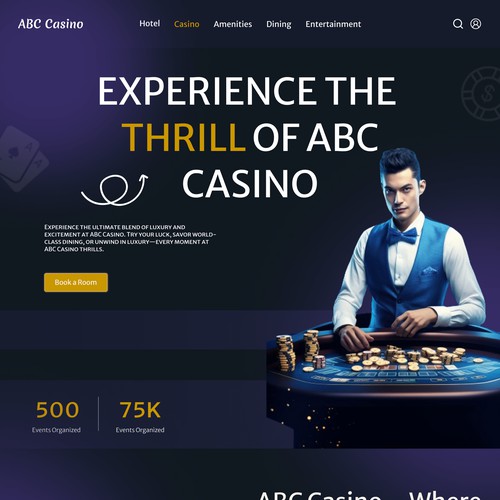Click the CASINO headline word
The width and height of the screenshot is (500, 500).
(x=250, y=184)
